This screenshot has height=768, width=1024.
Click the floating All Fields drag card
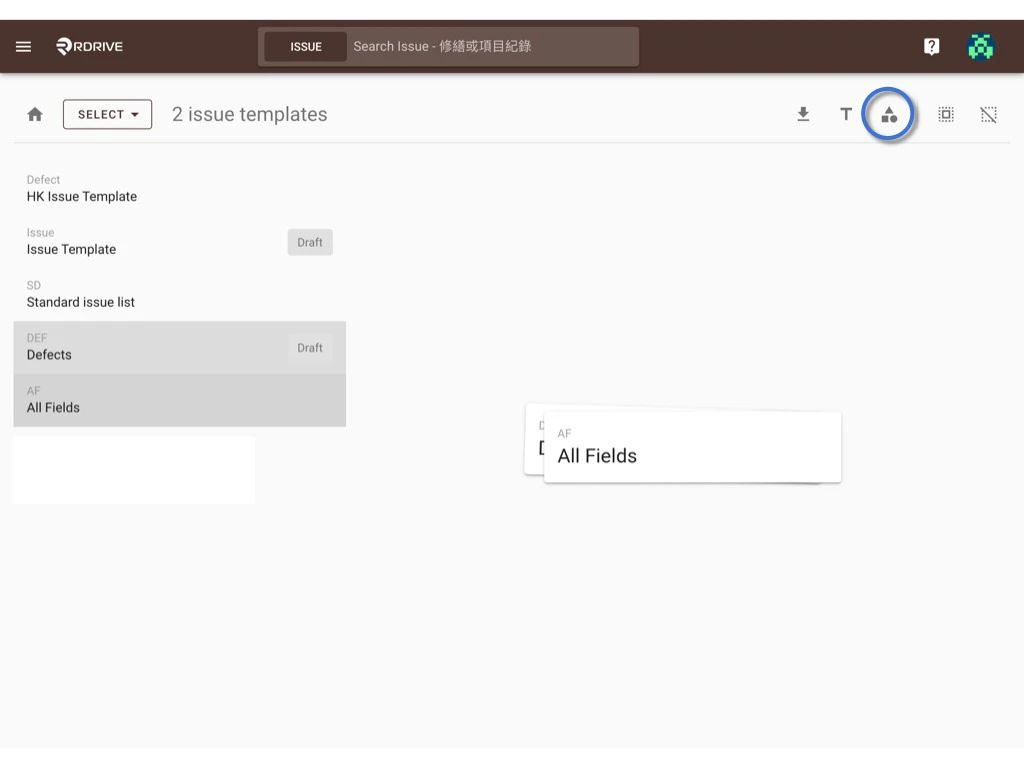(x=692, y=447)
